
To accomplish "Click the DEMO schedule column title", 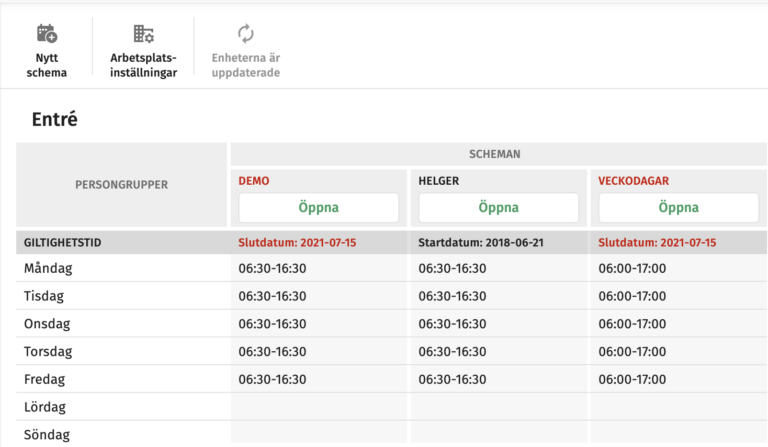I will coord(254,181).
